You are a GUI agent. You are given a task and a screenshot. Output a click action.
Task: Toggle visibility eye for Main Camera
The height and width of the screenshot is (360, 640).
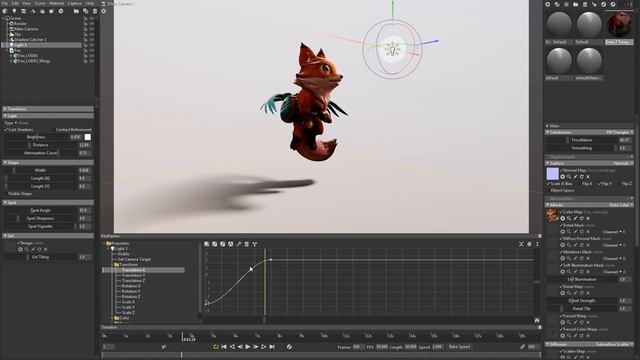click(x=91, y=29)
